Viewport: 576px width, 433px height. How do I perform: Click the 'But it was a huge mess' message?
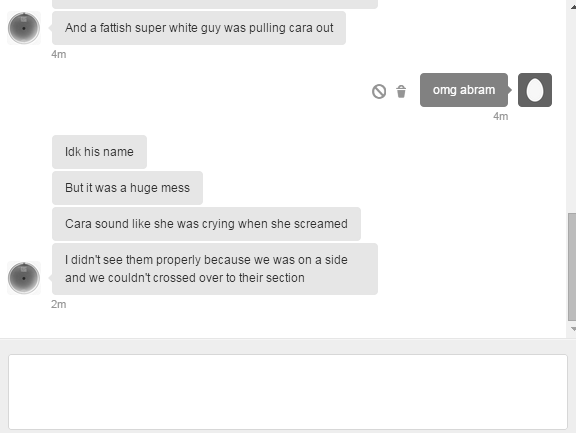(127, 188)
